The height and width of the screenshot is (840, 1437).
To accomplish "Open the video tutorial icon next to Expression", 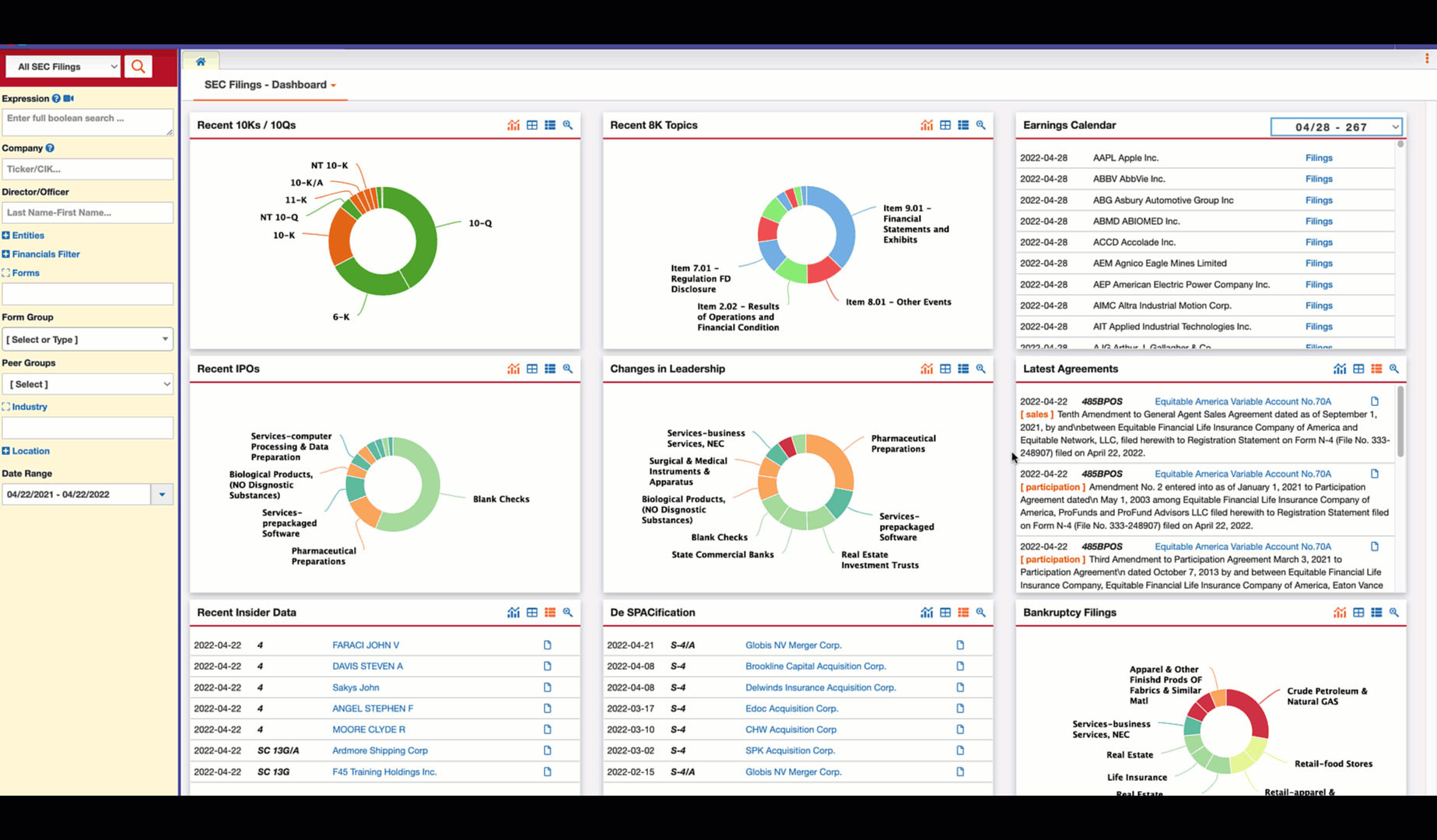I will [68, 99].
